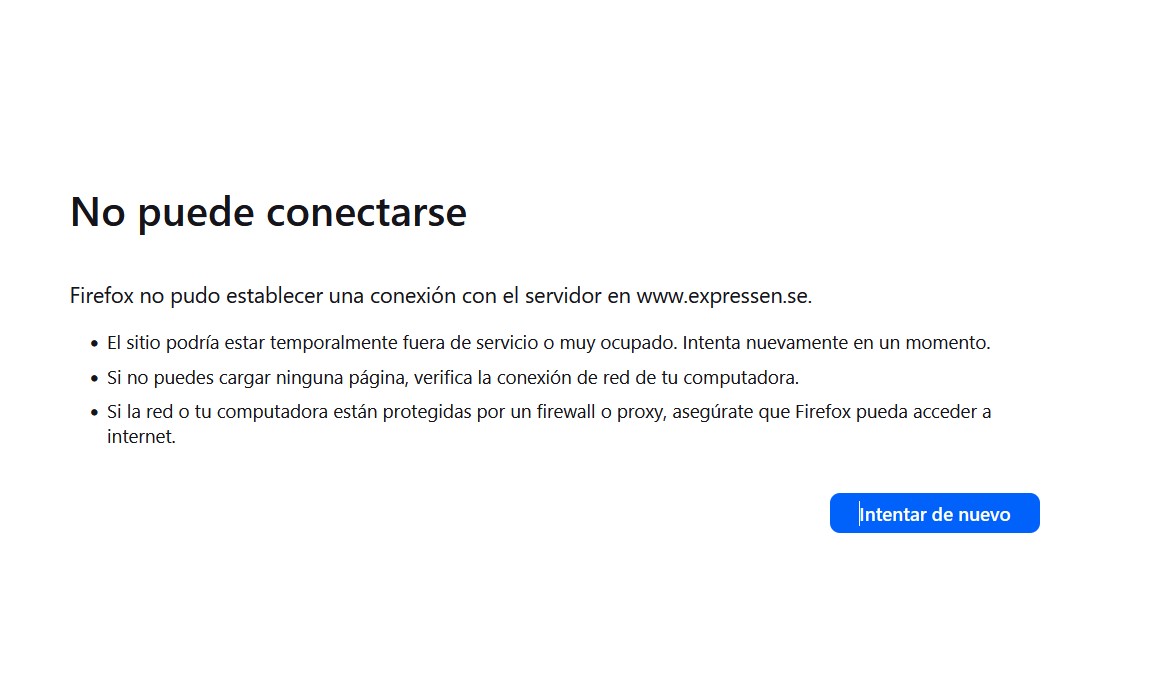Click the sentence "Intenta nuevamente en un momento."
The width and height of the screenshot is (1150, 674).
pos(836,343)
